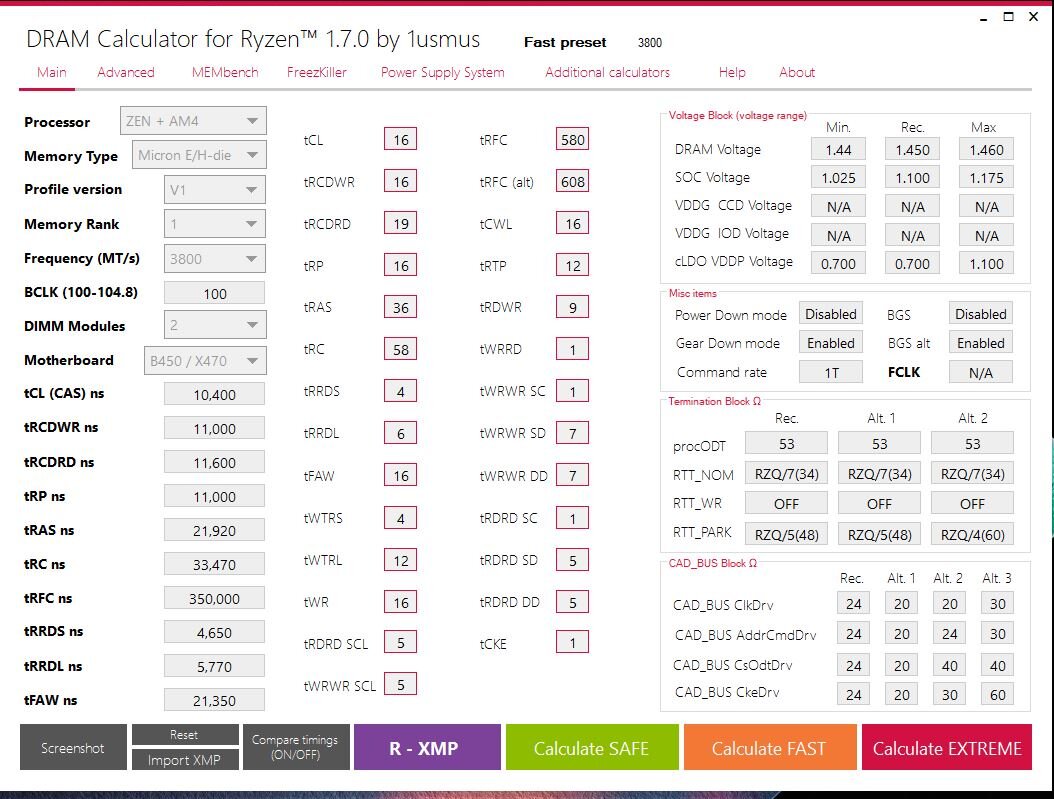This screenshot has width=1054, height=799.
Task: Click Calculate EXTREME button
Action: (946, 747)
